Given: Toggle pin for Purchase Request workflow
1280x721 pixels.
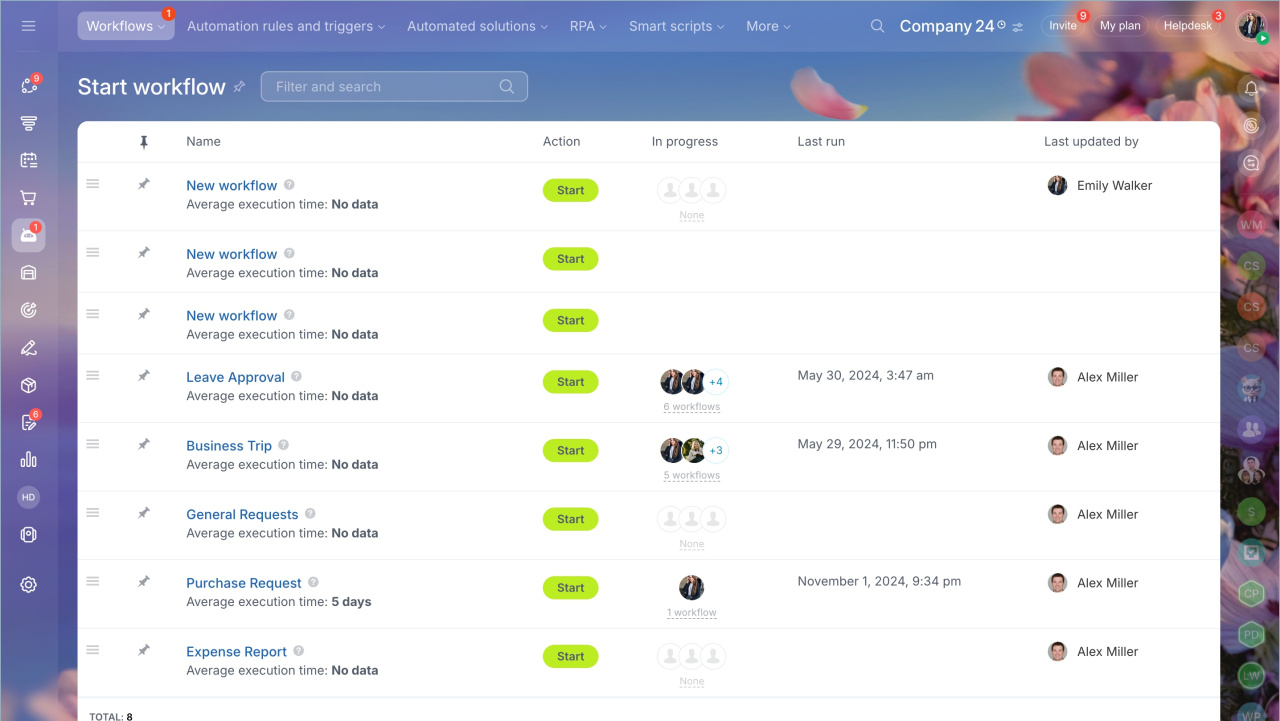Looking at the screenshot, I should [144, 581].
